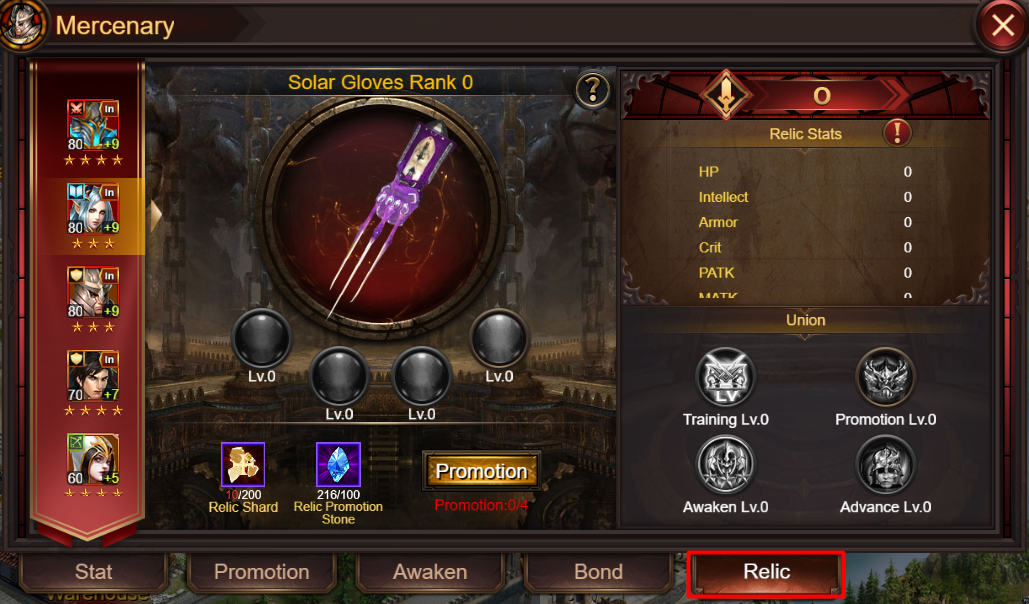The height and width of the screenshot is (604, 1029).
Task: Select the Awaken Lv.0 union icon
Action: (725, 465)
